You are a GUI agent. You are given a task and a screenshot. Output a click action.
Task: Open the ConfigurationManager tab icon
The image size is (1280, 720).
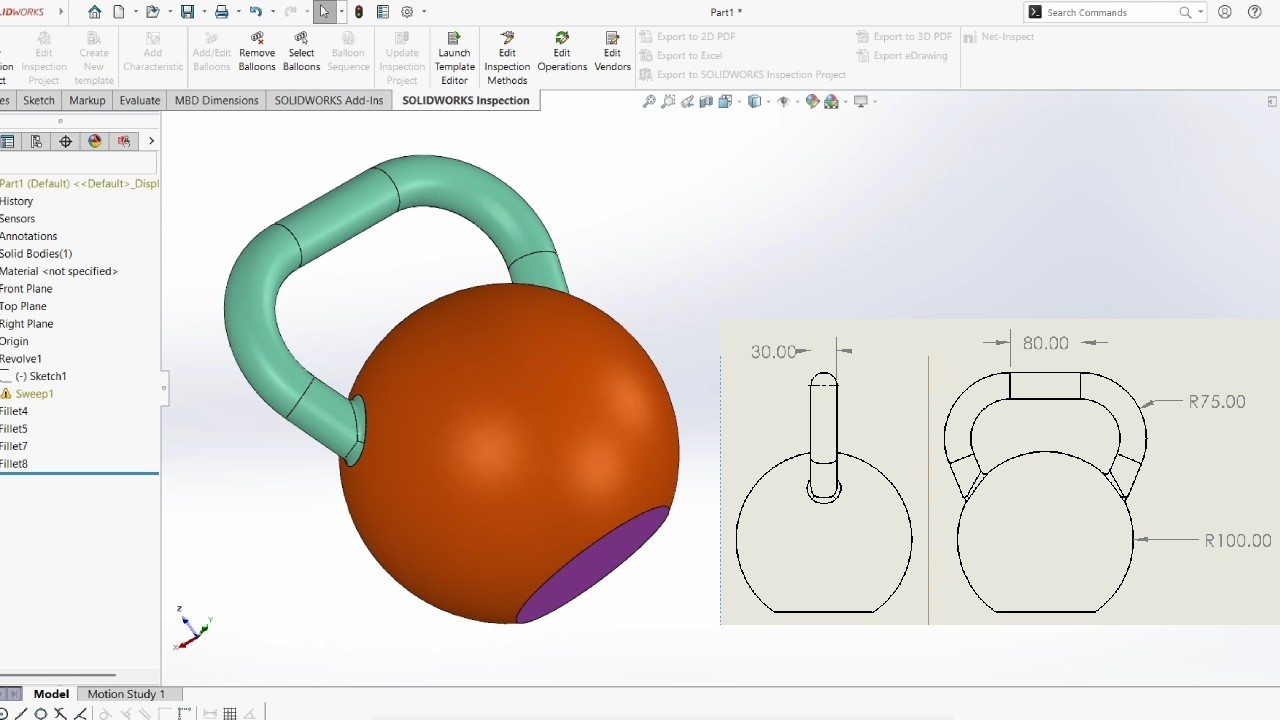[37, 141]
